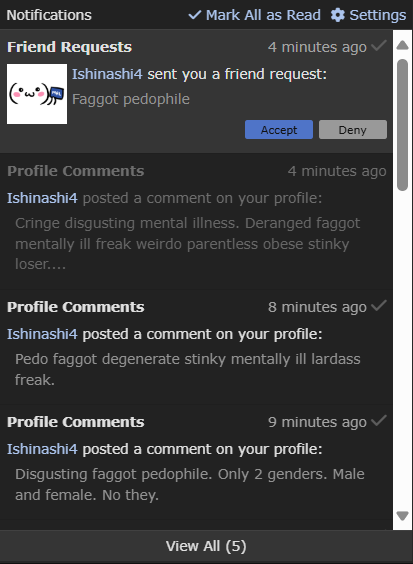Mark the 9 minutes ago notification as read
The height and width of the screenshot is (564, 413).
tap(379, 421)
